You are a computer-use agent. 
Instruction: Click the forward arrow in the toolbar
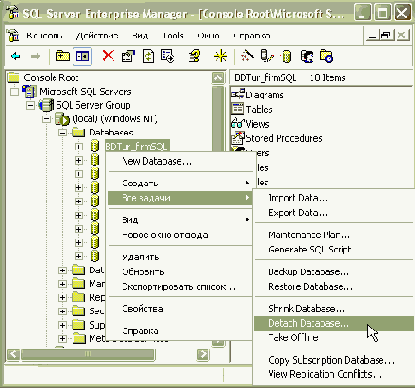35,56
